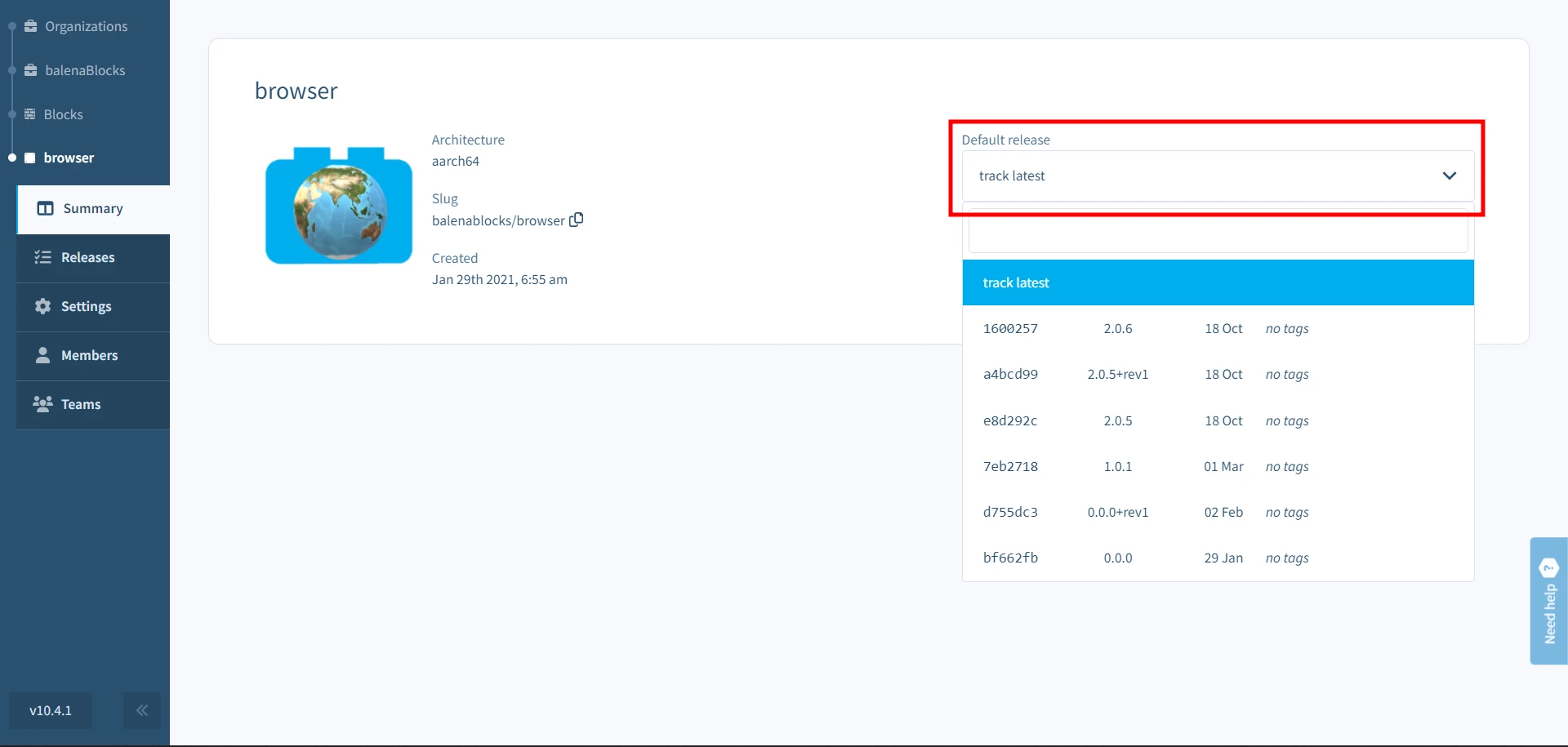Select release bf662fb version 0.0.0
1568x747 pixels.
click(1217, 558)
